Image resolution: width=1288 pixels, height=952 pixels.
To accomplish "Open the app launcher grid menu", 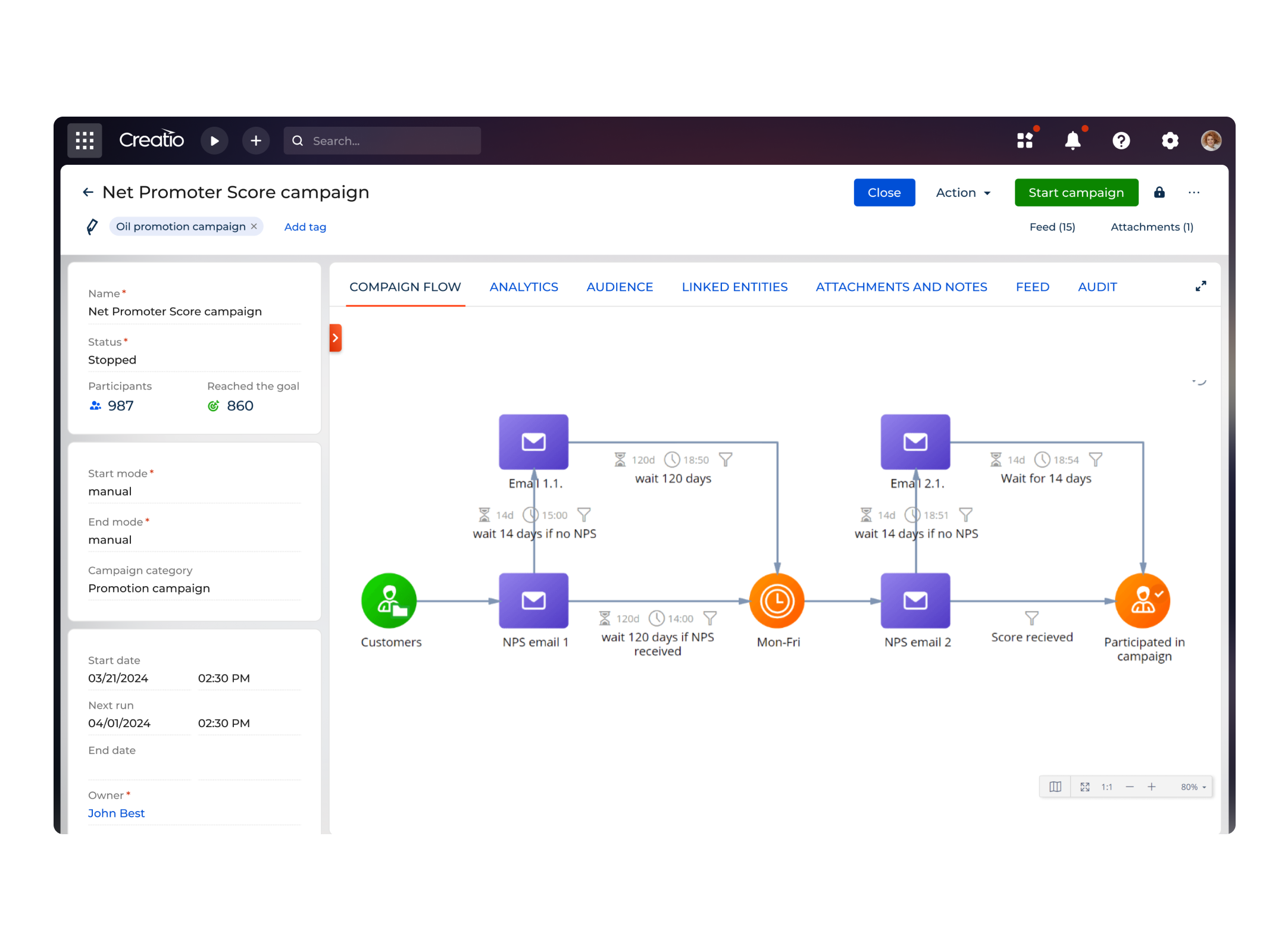I will (x=85, y=141).
